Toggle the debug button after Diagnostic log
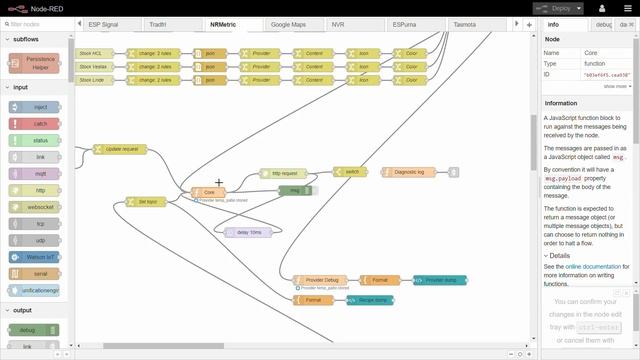Viewport: 640px width, 360px height. [453, 172]
